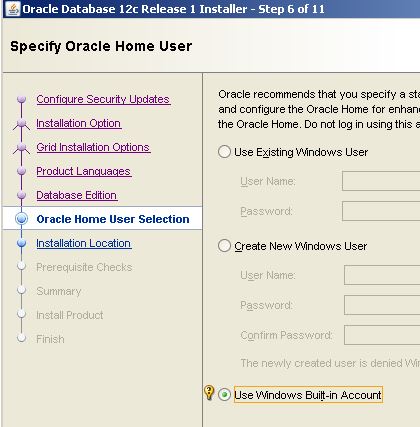Click the Installation Location step bullet
Viewport: 420px width, 427px height.
(22, 243)
